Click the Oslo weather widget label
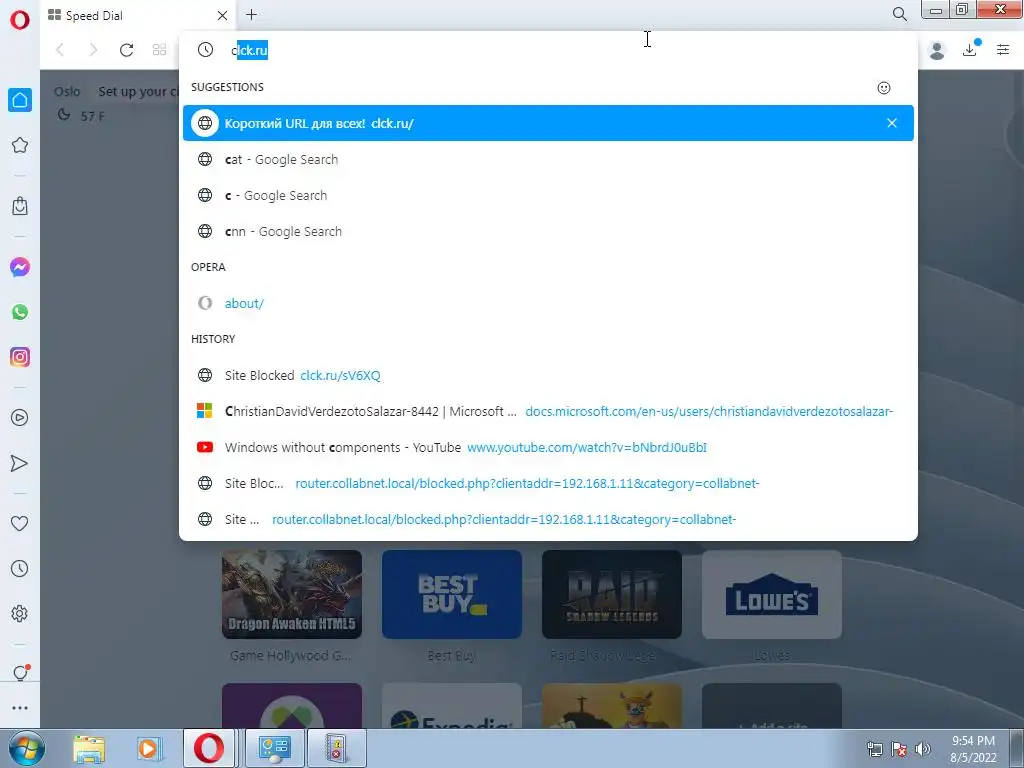Image resolution: width=1024 pixels, height=768 pixels. click(x=67, y=91)
